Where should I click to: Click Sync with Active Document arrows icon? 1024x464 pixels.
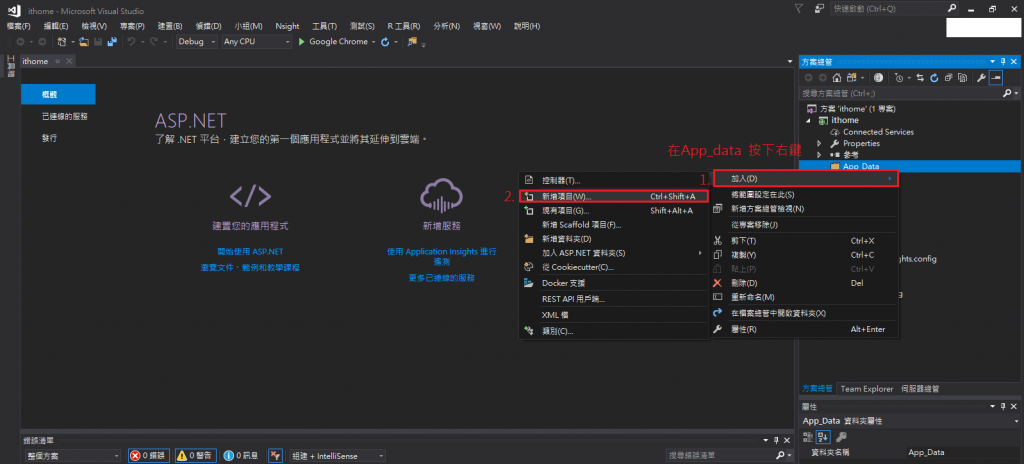pyautogui.click(x=920, y=78)
